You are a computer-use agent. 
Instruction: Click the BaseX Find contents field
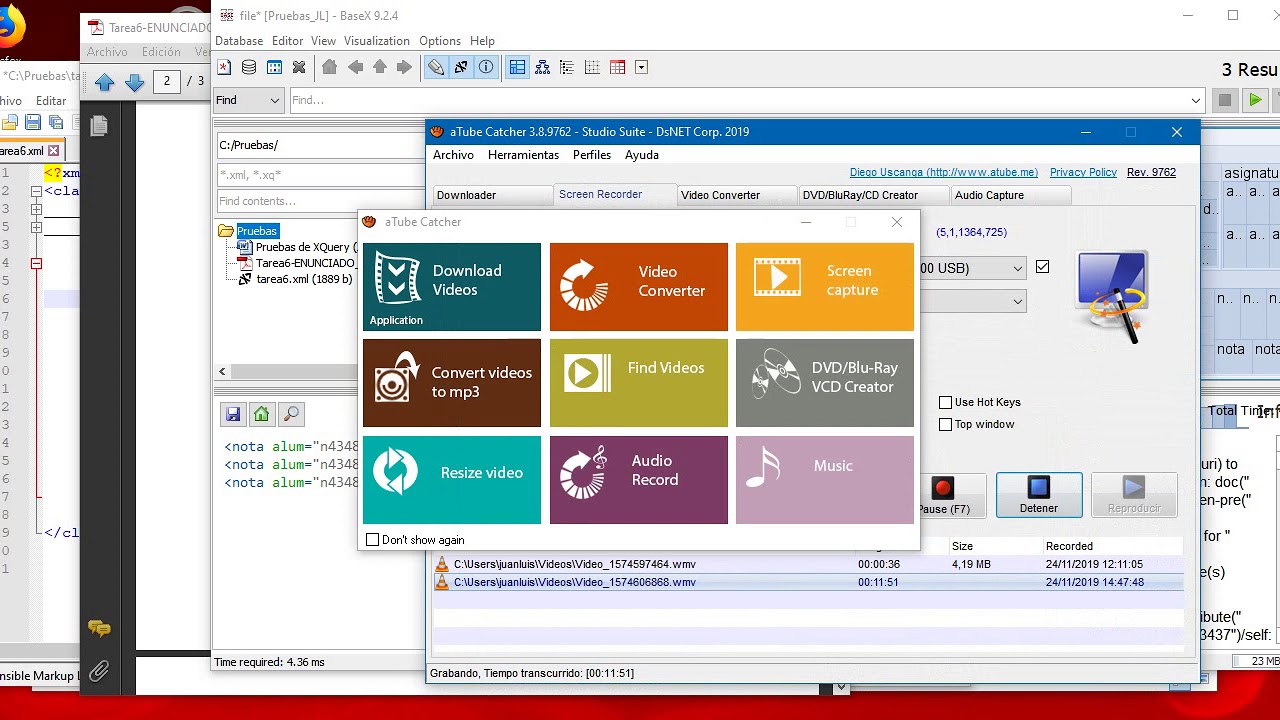coord(320,201)
